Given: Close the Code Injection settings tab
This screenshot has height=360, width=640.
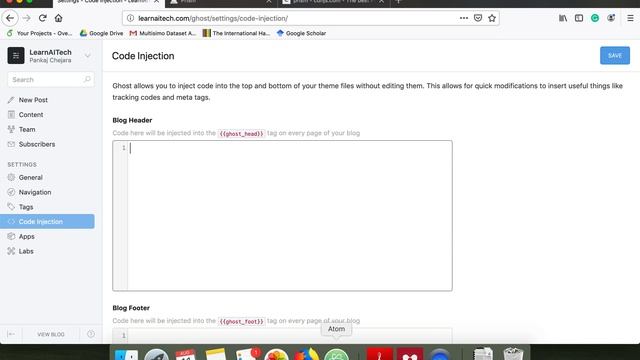Looking at the screenshot, I should point(157,2).
